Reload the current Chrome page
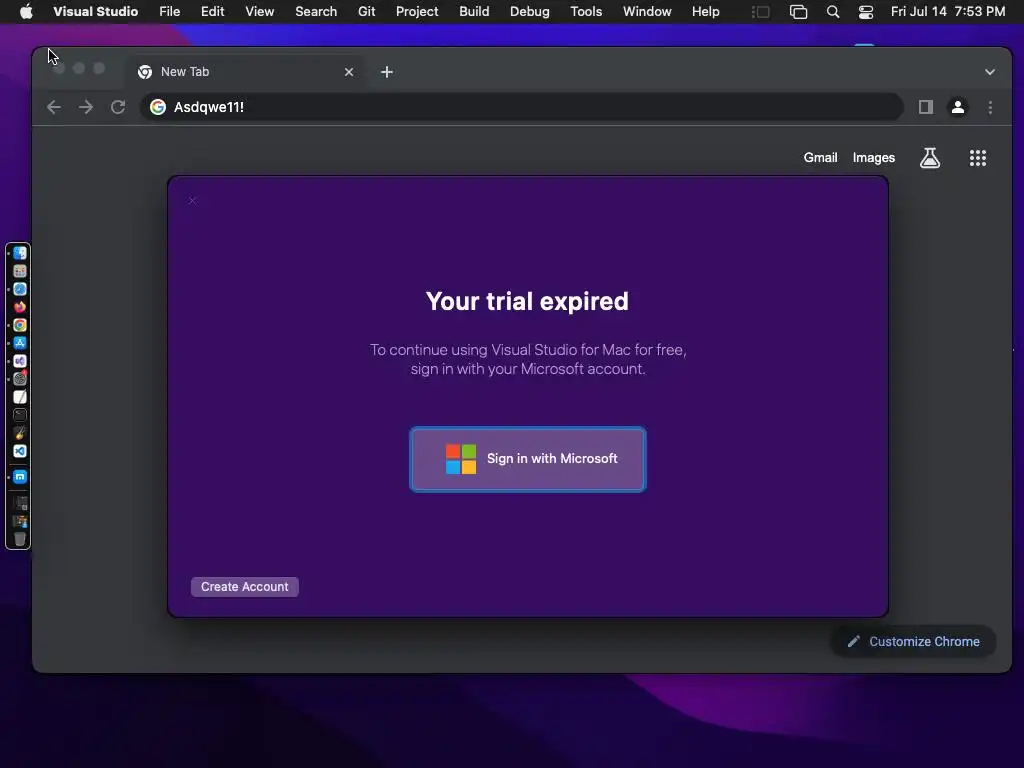 point(118,107)
